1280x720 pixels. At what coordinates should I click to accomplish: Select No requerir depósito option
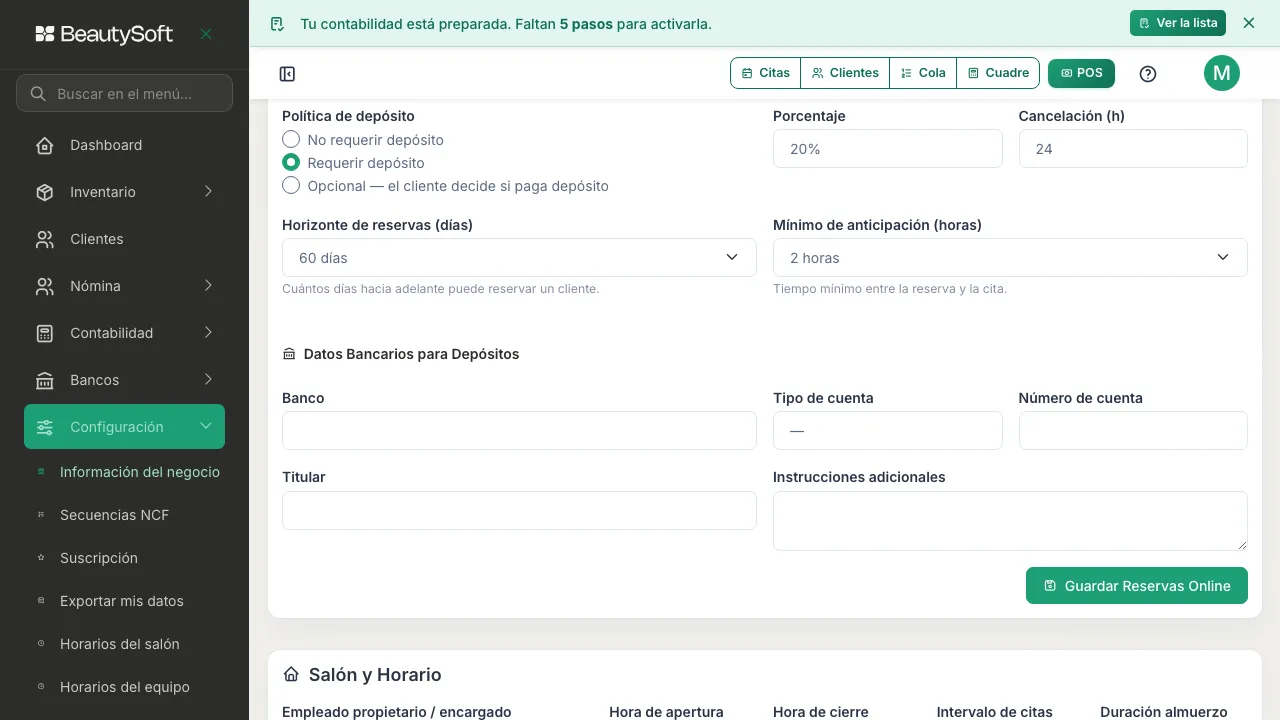291,139
